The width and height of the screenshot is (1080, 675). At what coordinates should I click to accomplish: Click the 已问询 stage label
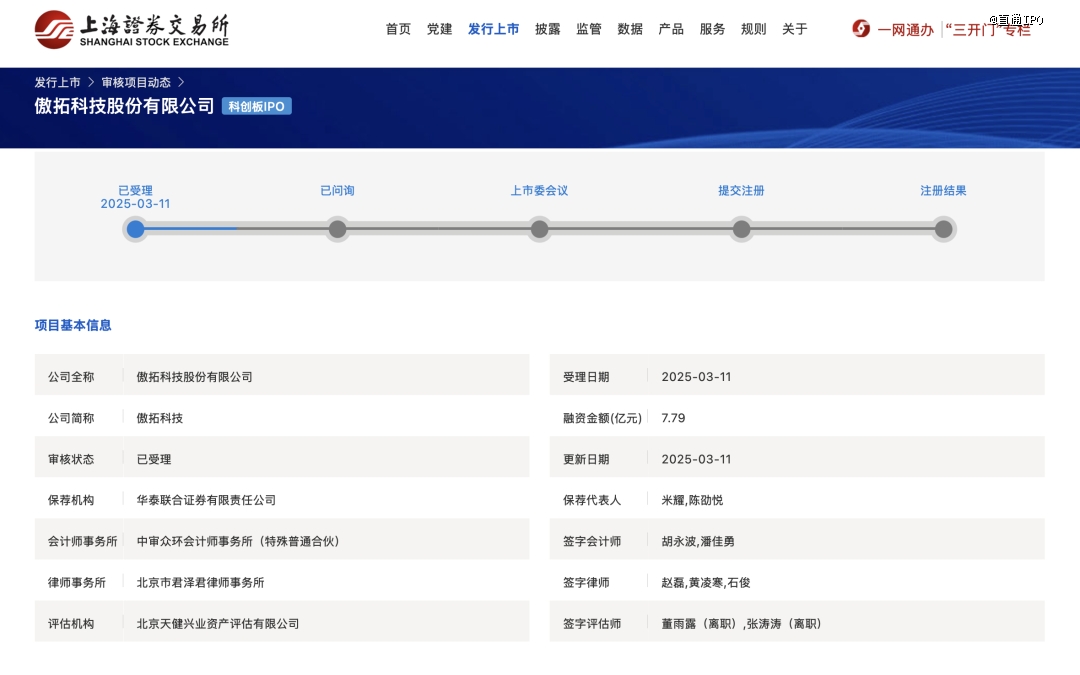[338, 191]
